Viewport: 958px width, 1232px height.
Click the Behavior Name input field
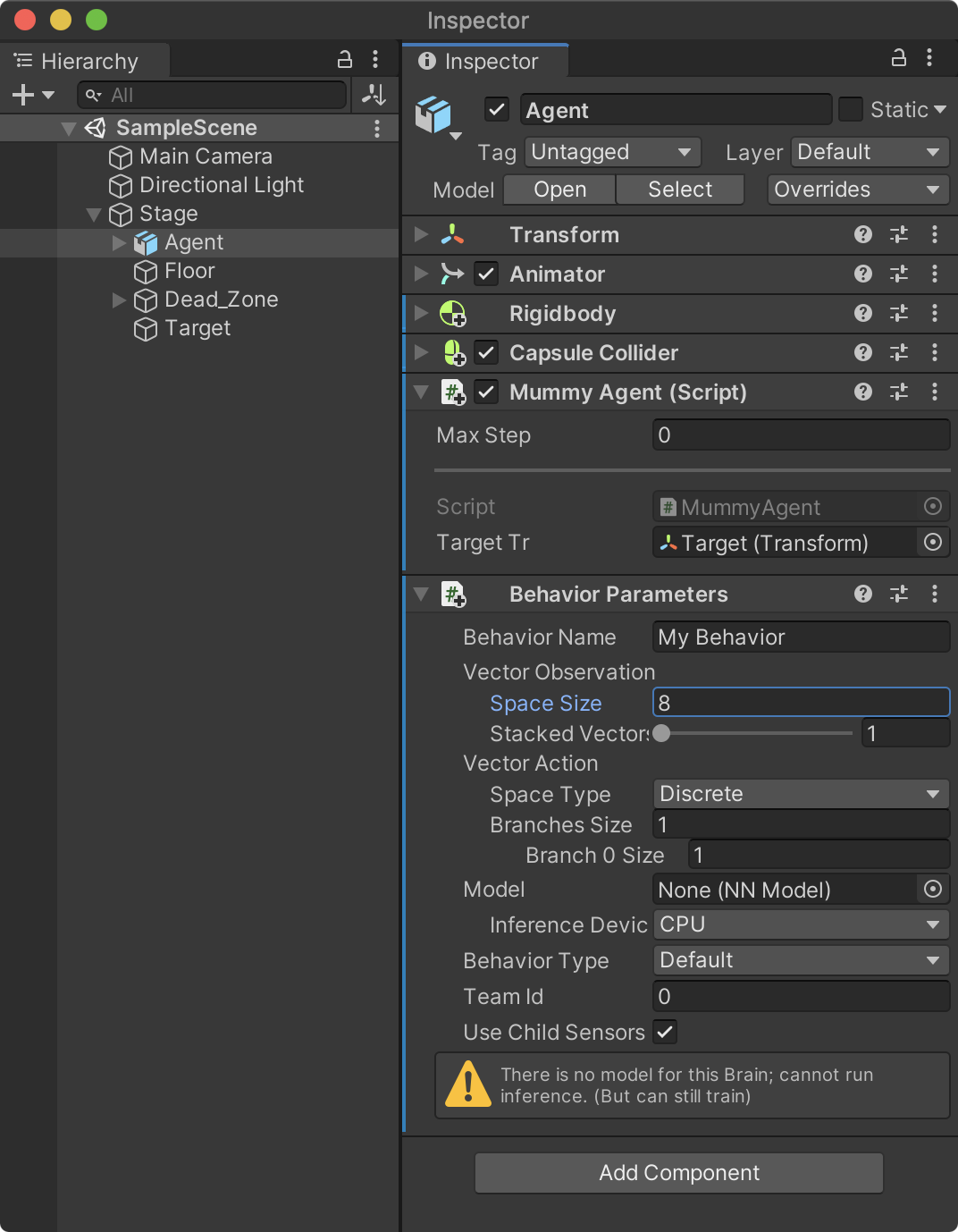[801, 637]
